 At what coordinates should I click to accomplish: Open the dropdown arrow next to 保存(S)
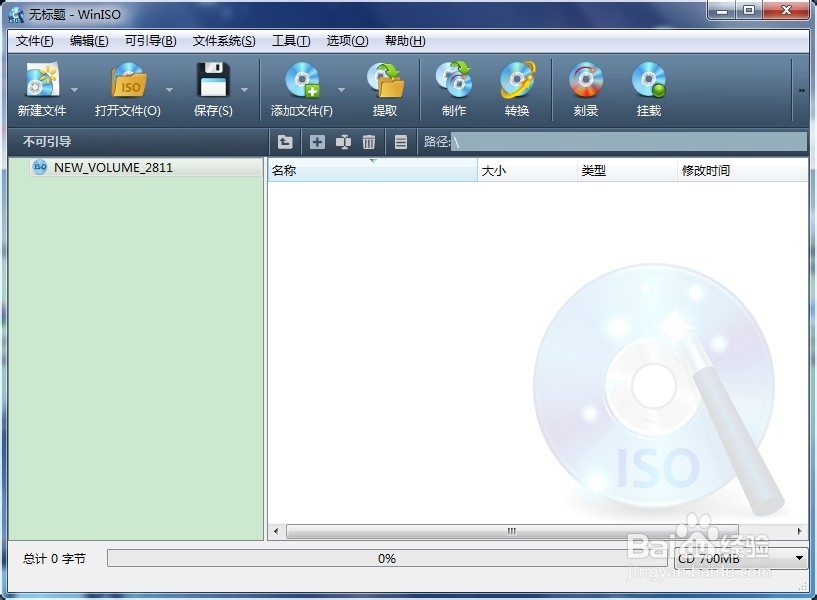pyautogui.click(x=244, y=90)
